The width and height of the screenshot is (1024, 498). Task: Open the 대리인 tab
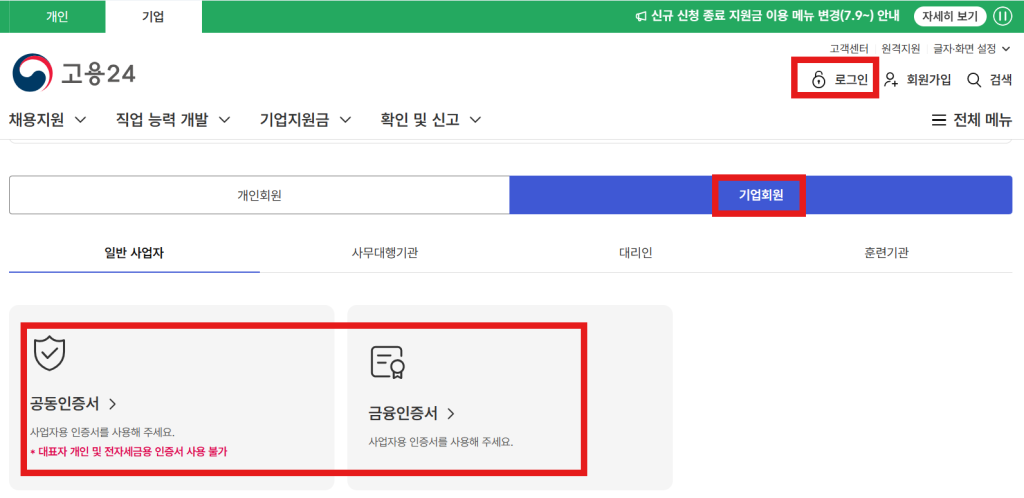[x=635, y=253]
